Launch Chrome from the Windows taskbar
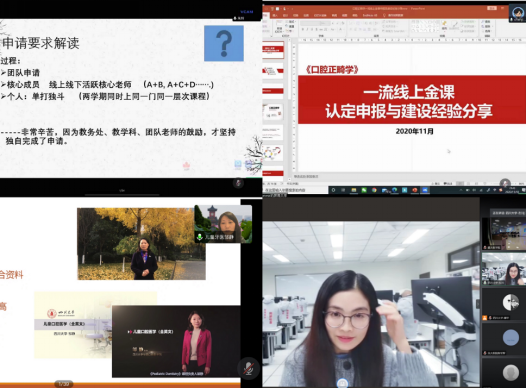The width and height of the screenshot is (527, 389). [374, 190]
